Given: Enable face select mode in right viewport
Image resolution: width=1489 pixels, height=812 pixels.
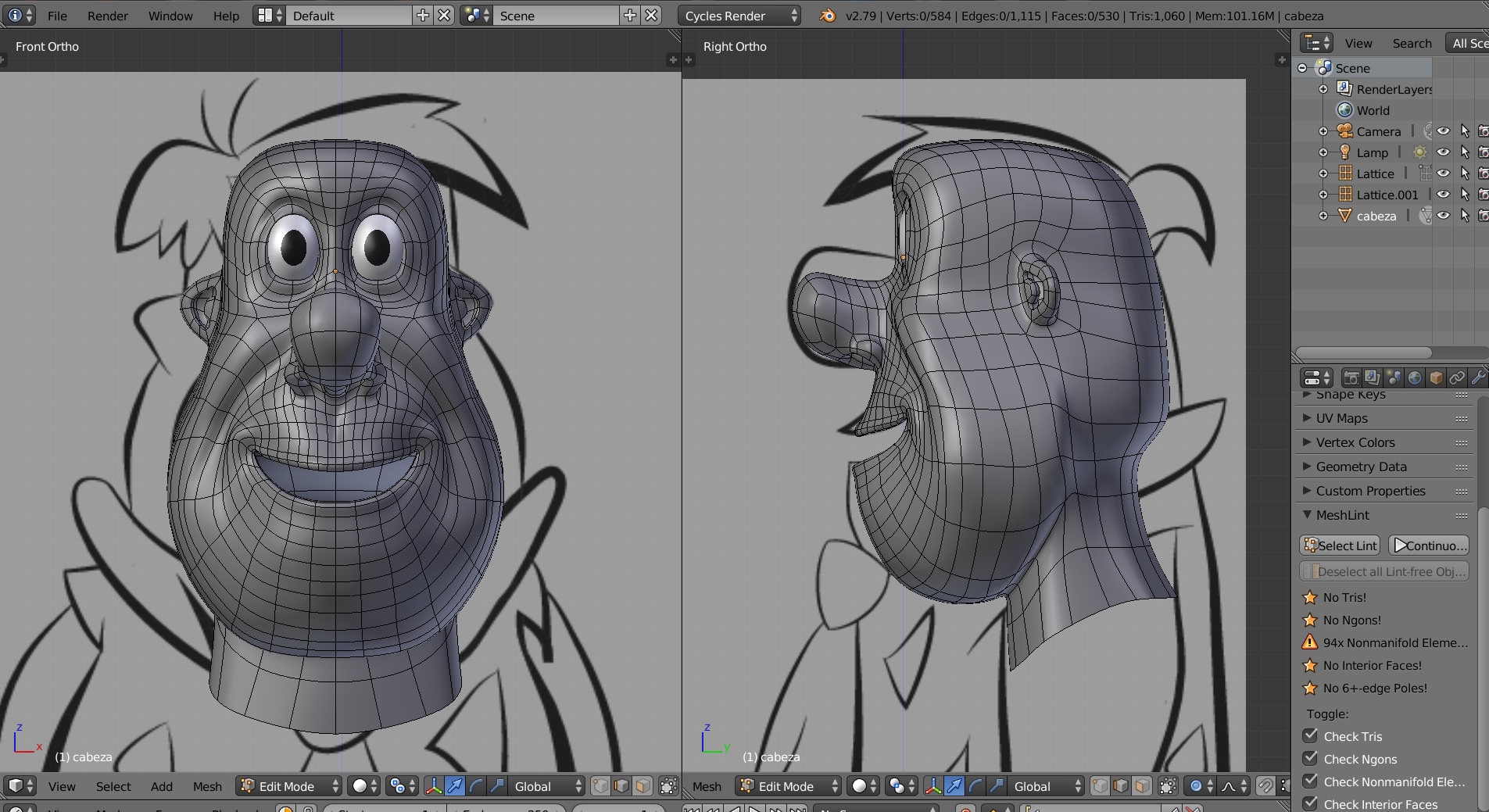Looking at the screenshot, I should pyautogui.click(x=1142, y=786).
